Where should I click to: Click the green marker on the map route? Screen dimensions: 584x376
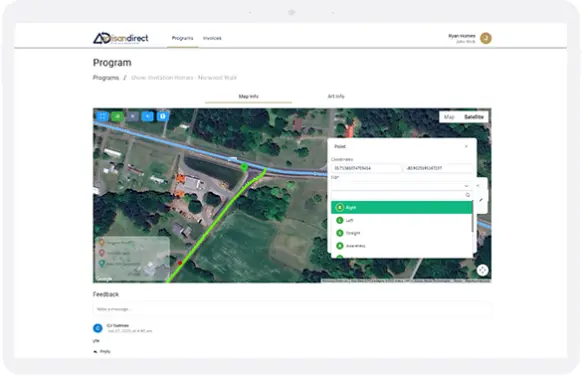(x=244, y=167)
